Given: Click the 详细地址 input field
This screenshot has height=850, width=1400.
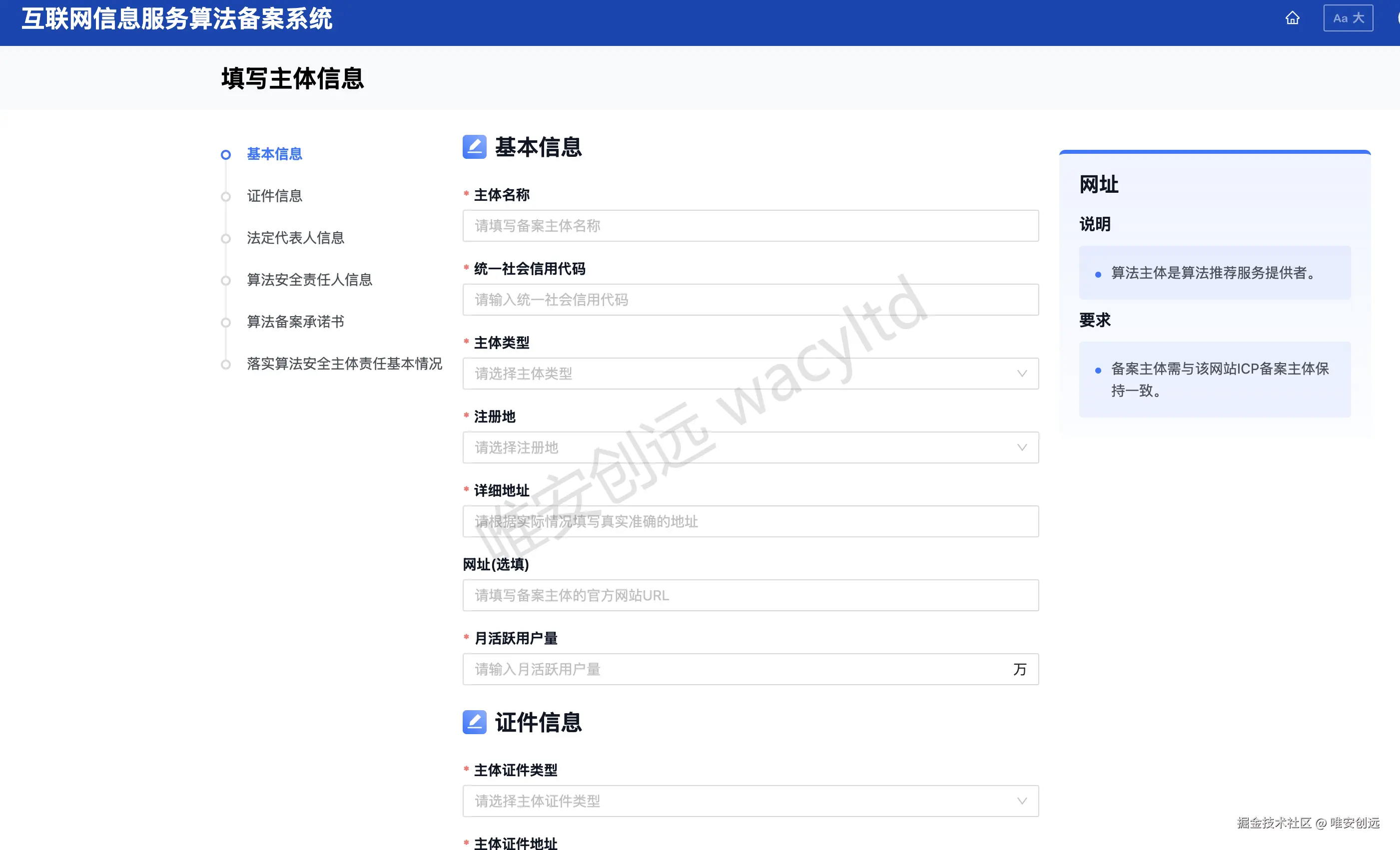Looking at the screenshot, I should point(750,521).
